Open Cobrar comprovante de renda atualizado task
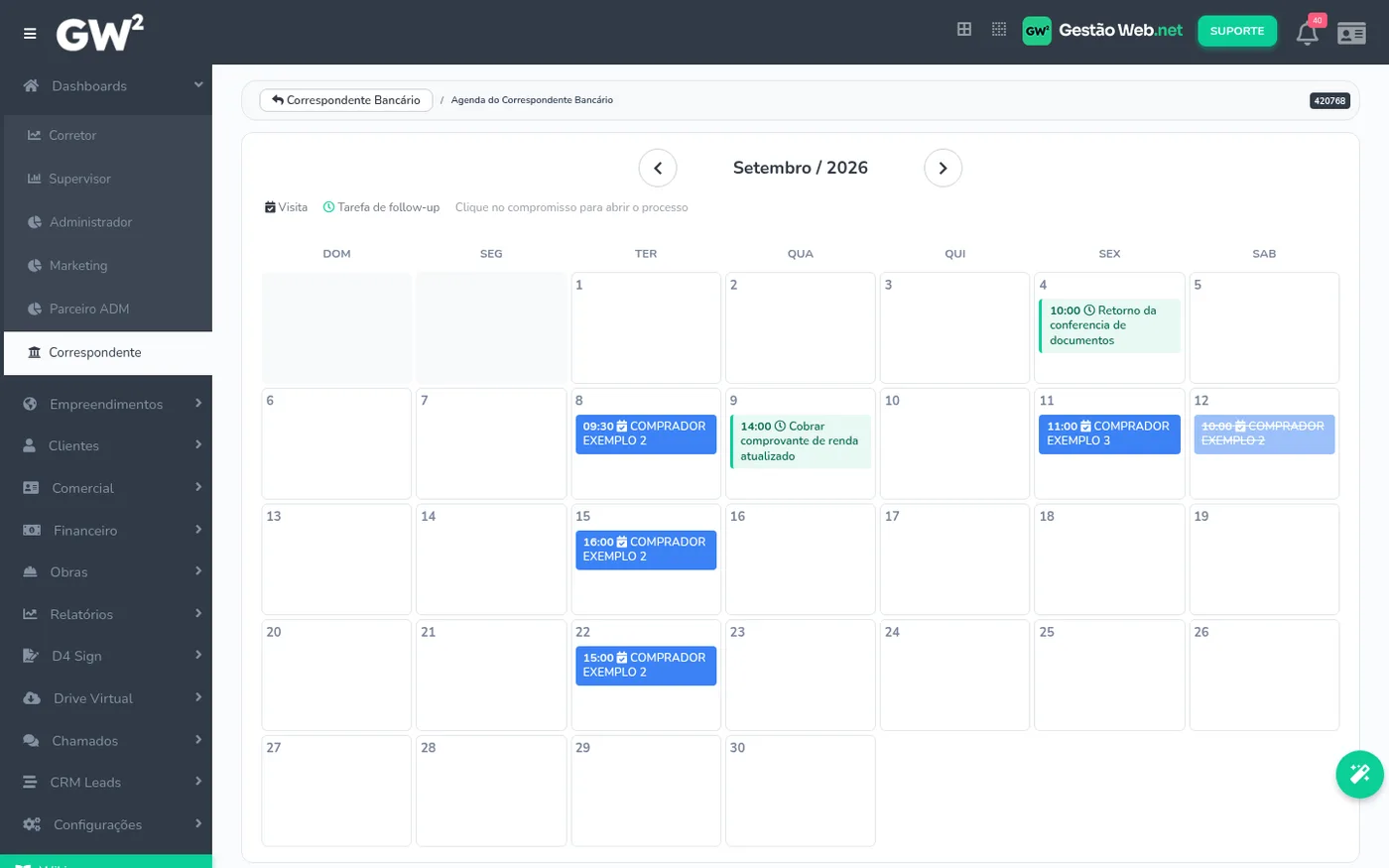This screenshot has height=868, width=1389. coord(801,441)
